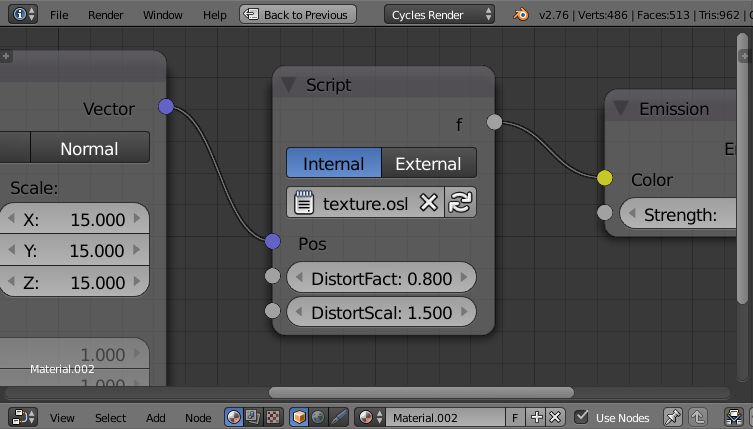Browse text blocks via texture.osl icon
This screenshot has height=429, width=753.
(x=304, y=203)
